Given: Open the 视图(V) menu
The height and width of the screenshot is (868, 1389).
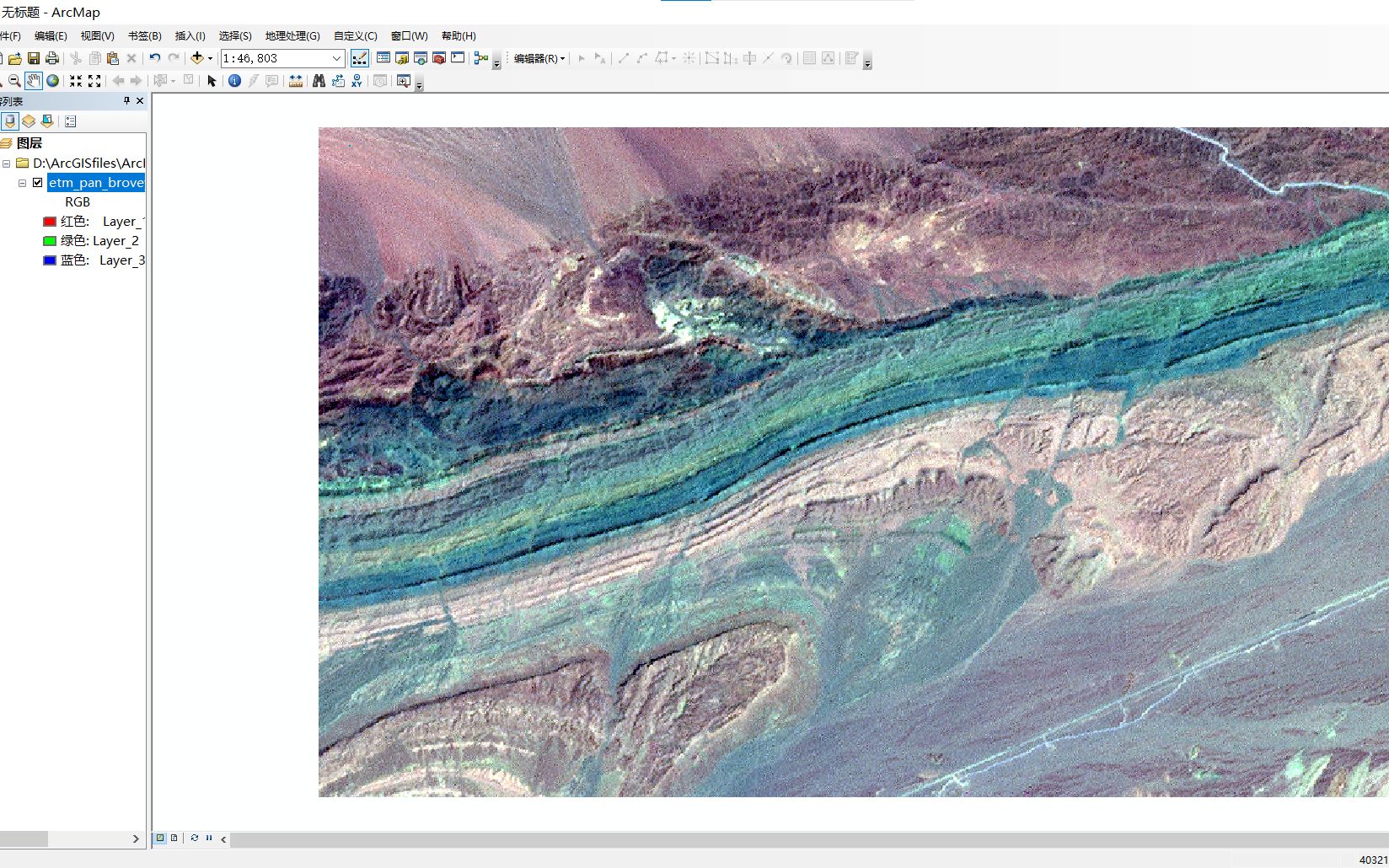Looking at the screenshot, I should 97,35.
